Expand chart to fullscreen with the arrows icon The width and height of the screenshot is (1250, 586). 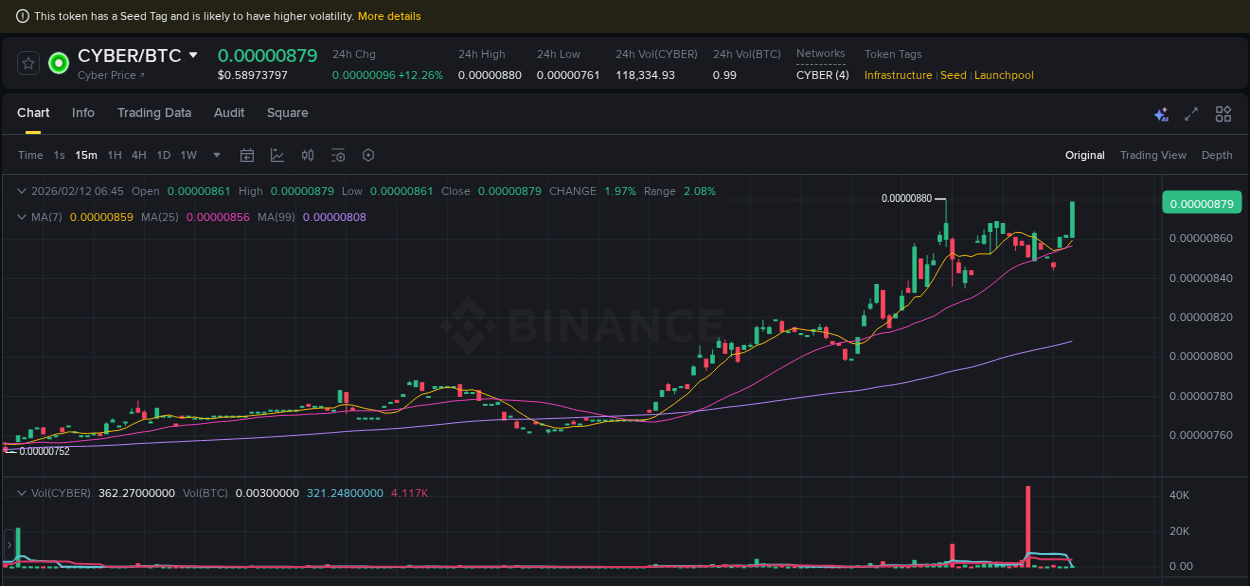(x=1191, y=114)
